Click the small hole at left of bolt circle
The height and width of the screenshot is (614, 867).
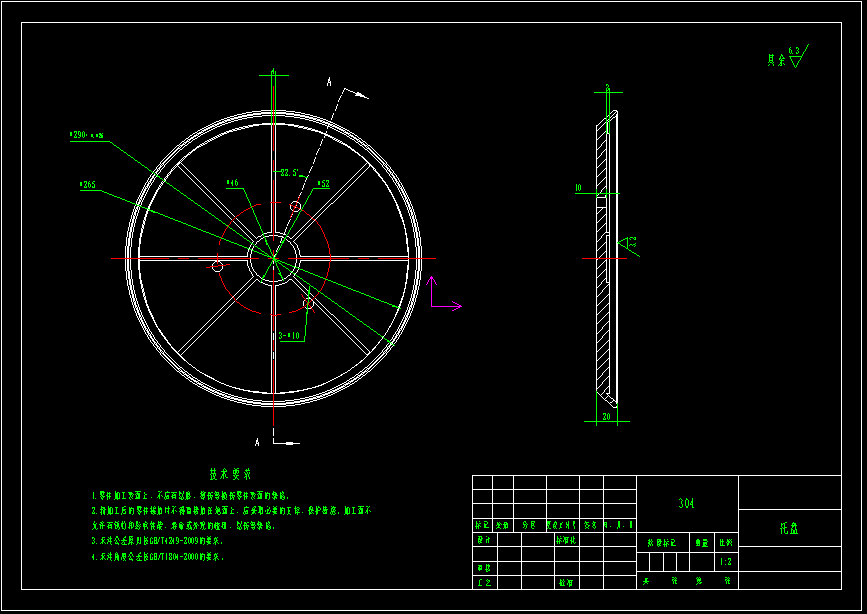pos(217,267)
